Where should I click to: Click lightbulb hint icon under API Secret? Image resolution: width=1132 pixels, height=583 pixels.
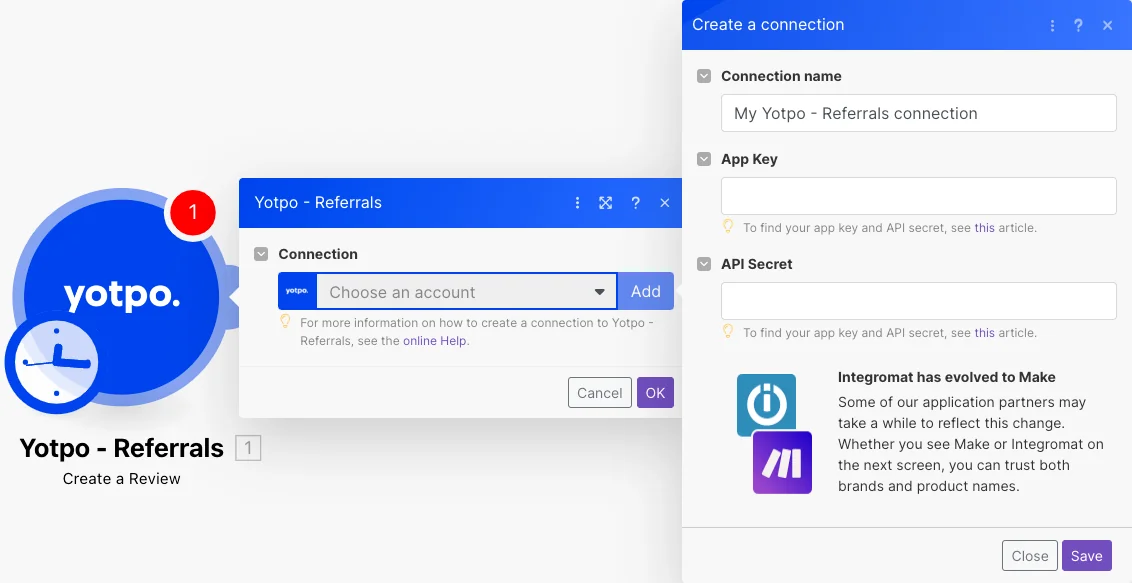point(728,331)
